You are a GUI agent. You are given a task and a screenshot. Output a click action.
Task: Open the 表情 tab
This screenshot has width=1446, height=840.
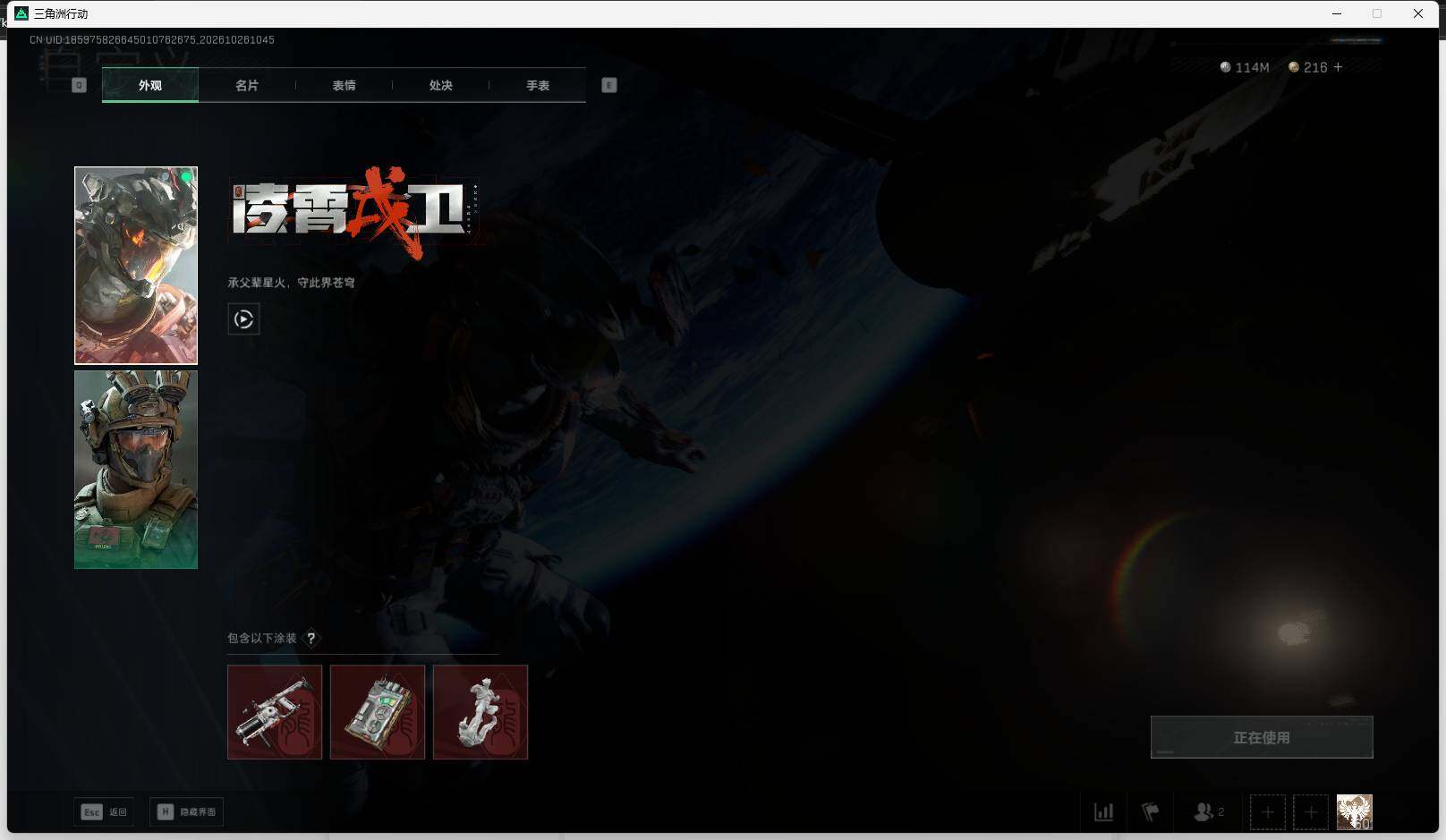344,85
